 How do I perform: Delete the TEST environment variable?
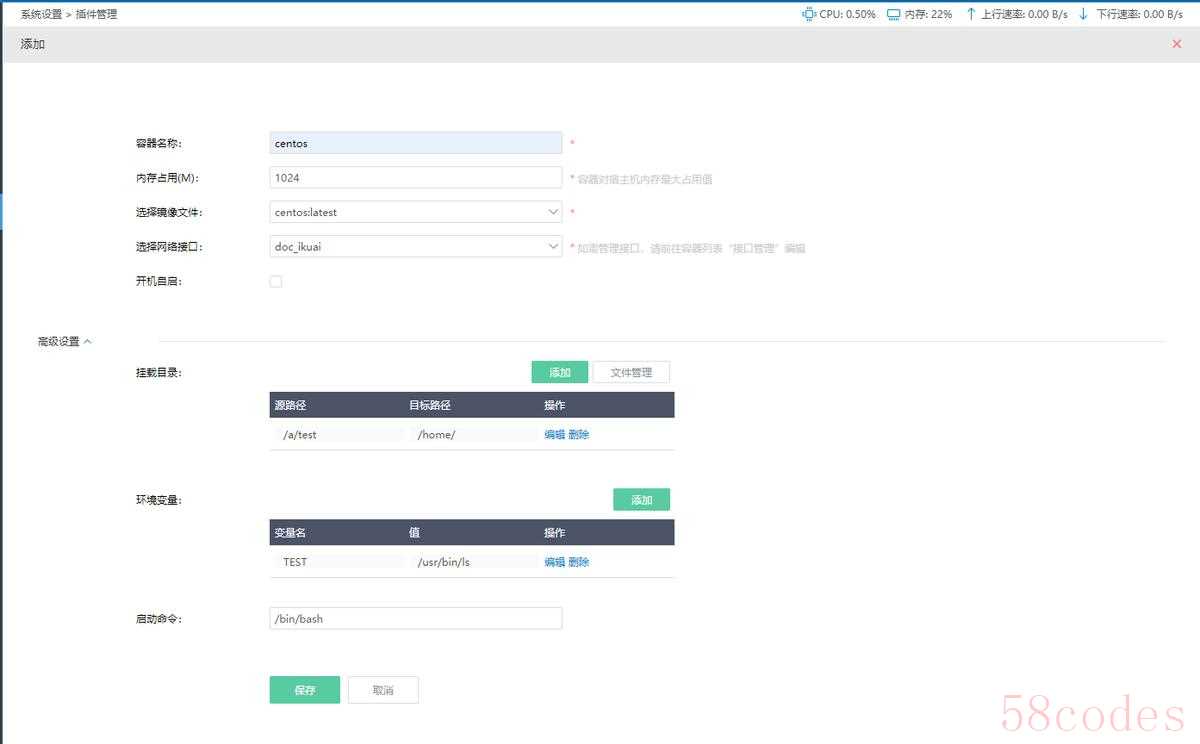pos(579,562)
